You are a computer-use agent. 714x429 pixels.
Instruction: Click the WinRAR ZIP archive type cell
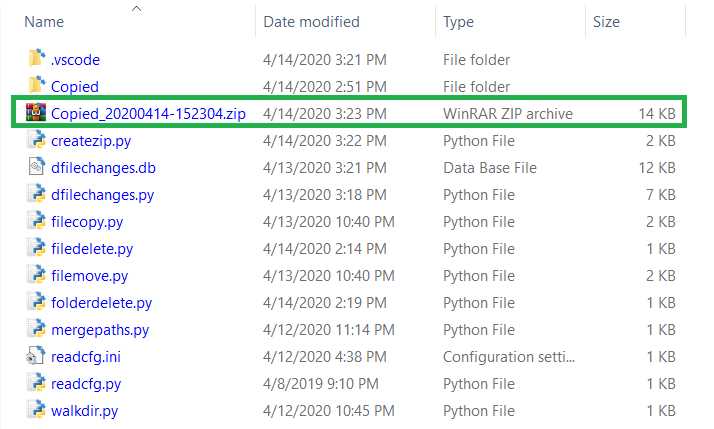(x=508, y=113)
